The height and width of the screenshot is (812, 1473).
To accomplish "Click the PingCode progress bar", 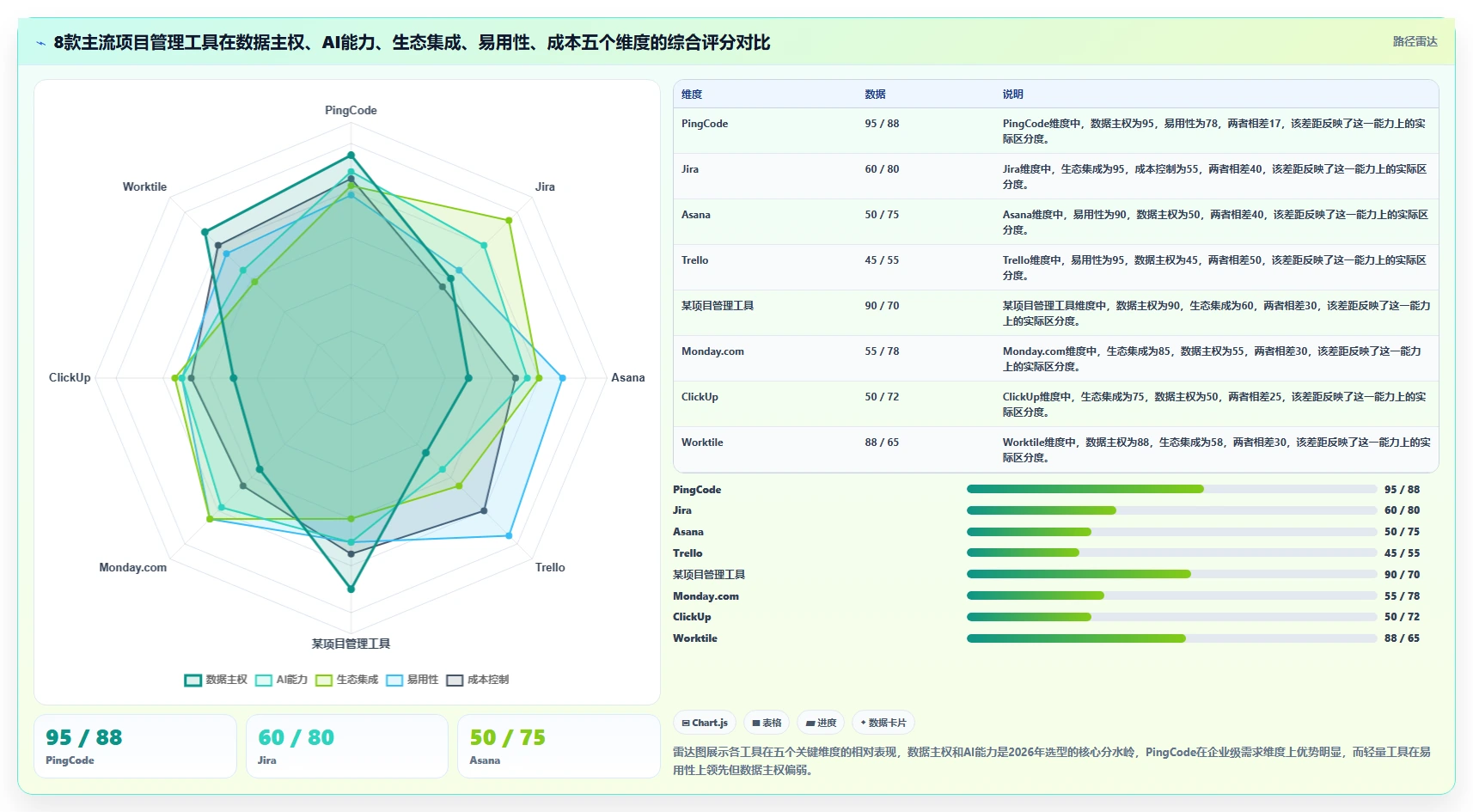I will tap(1171, 489).
